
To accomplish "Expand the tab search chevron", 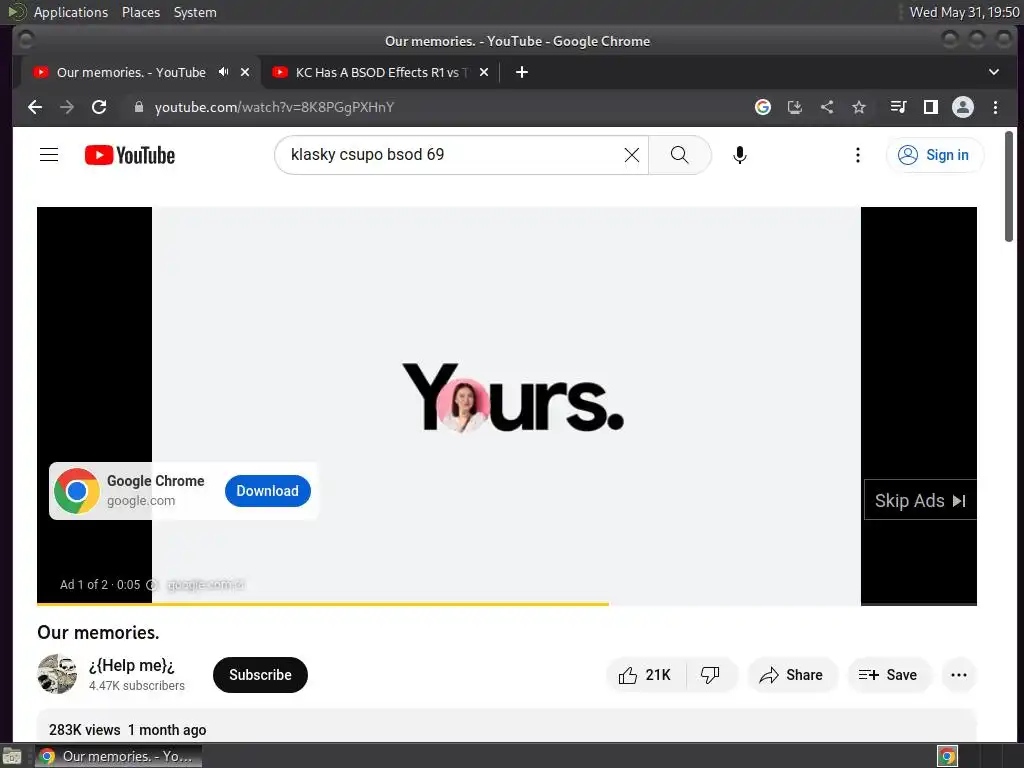I will [x=993, y=72].
